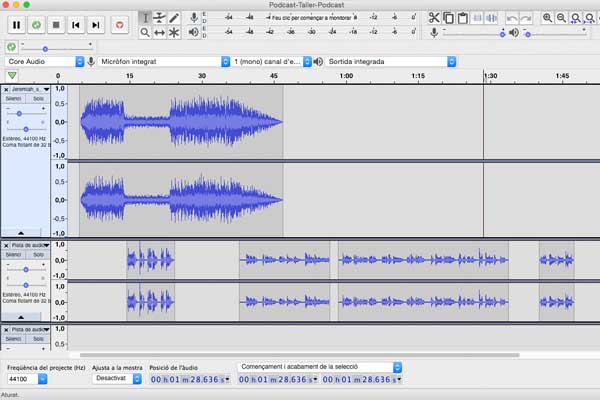Click Fit Selection zoom icon
Viewport: 600px width, 400px height.
[576, 18]
